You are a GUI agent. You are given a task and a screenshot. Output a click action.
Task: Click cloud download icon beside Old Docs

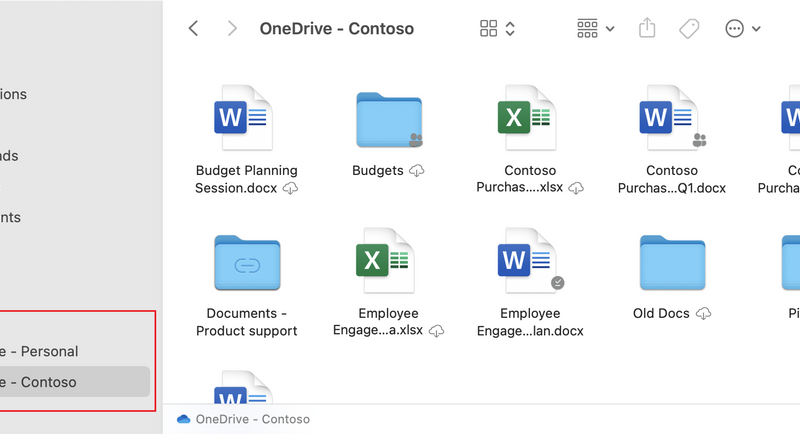703,314
